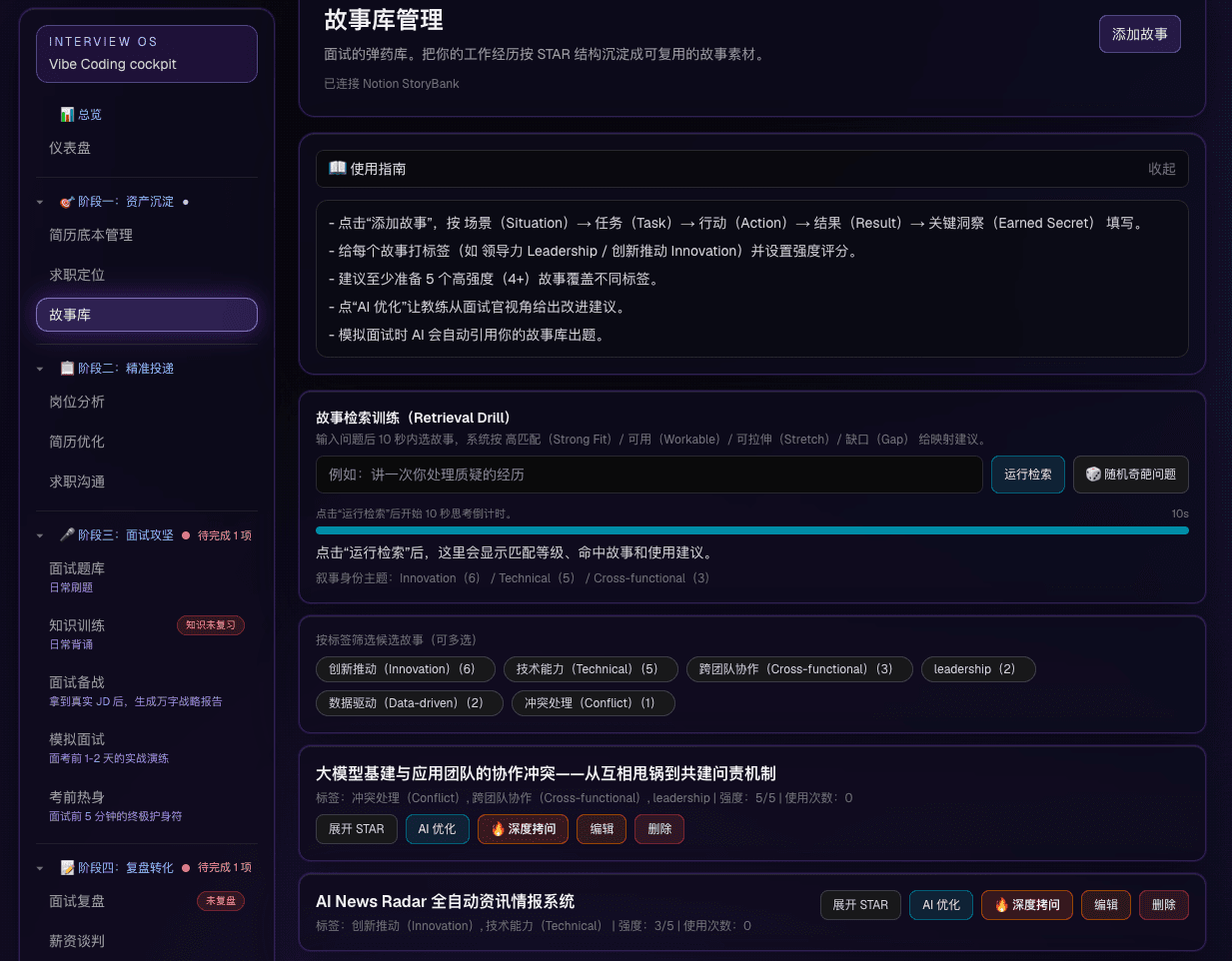The width and height of the screenshot is (1232, 961).
Task: Click the bar chart icon beside 总览
Action: pos(67,115)
